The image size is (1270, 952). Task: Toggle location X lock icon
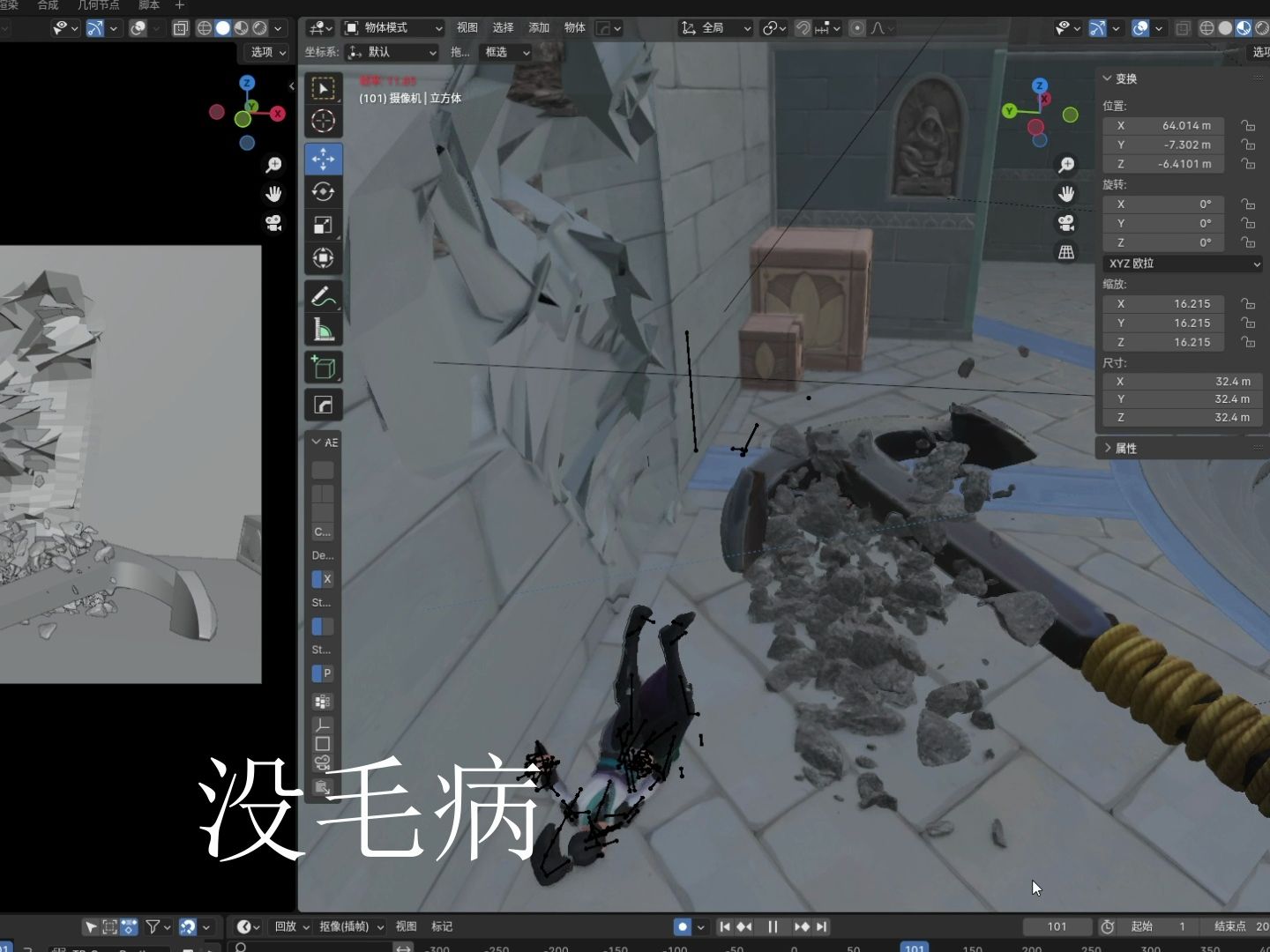pyautogui.click(x=1248, y=126)
